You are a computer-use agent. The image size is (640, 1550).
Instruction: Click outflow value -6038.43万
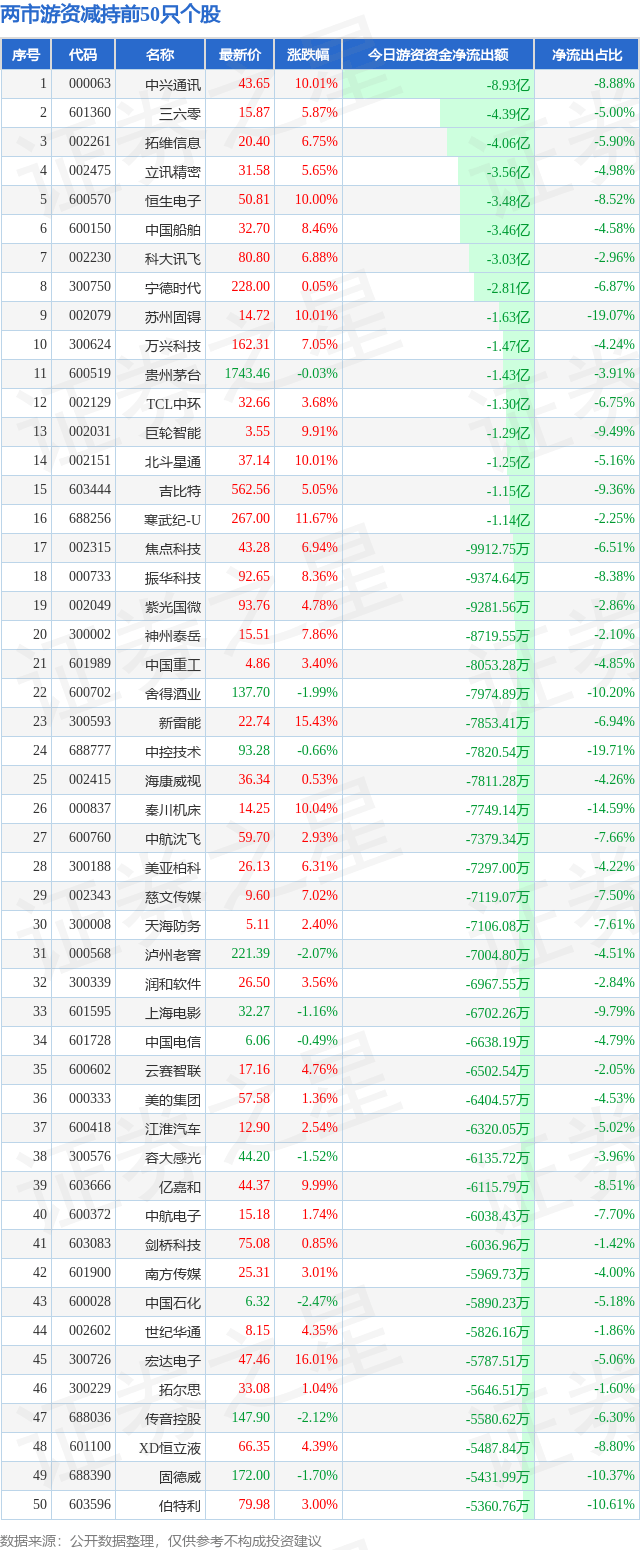(x=497, y=1215)
